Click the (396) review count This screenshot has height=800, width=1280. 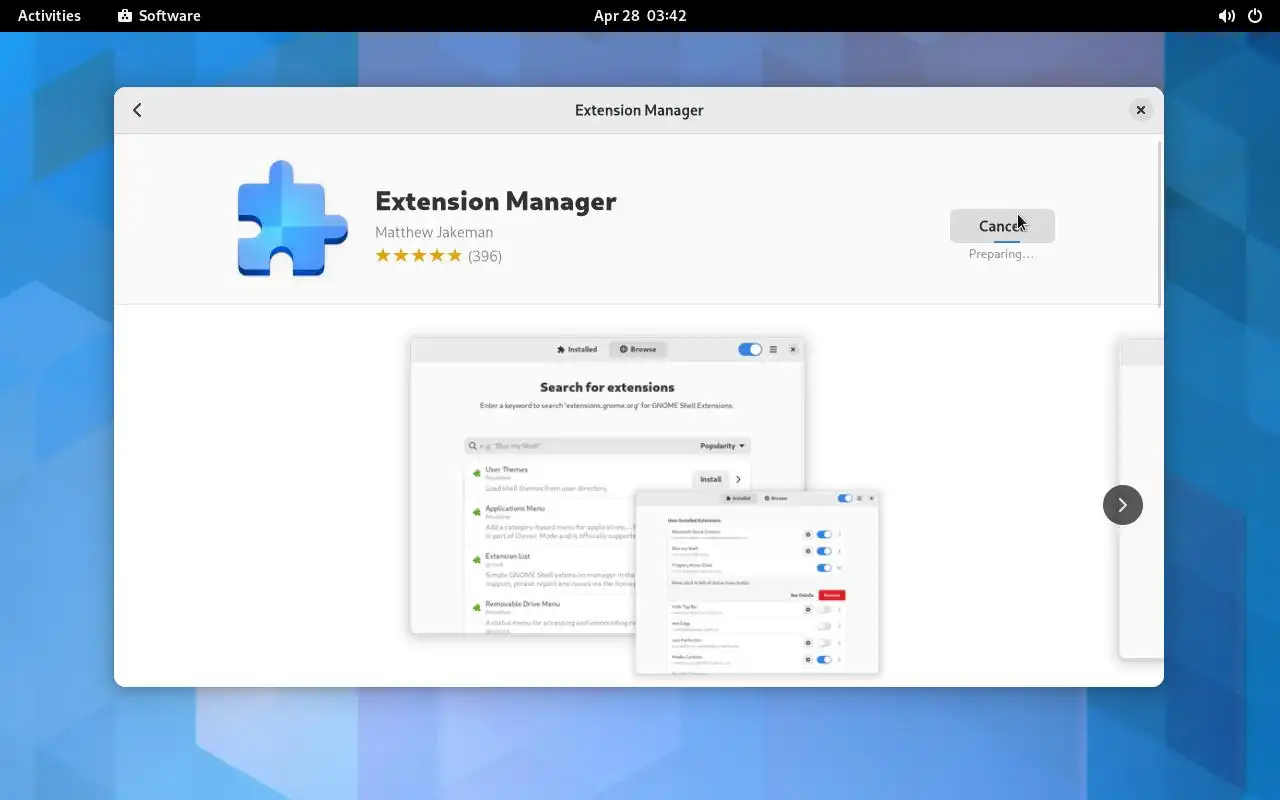coord(485,256)
